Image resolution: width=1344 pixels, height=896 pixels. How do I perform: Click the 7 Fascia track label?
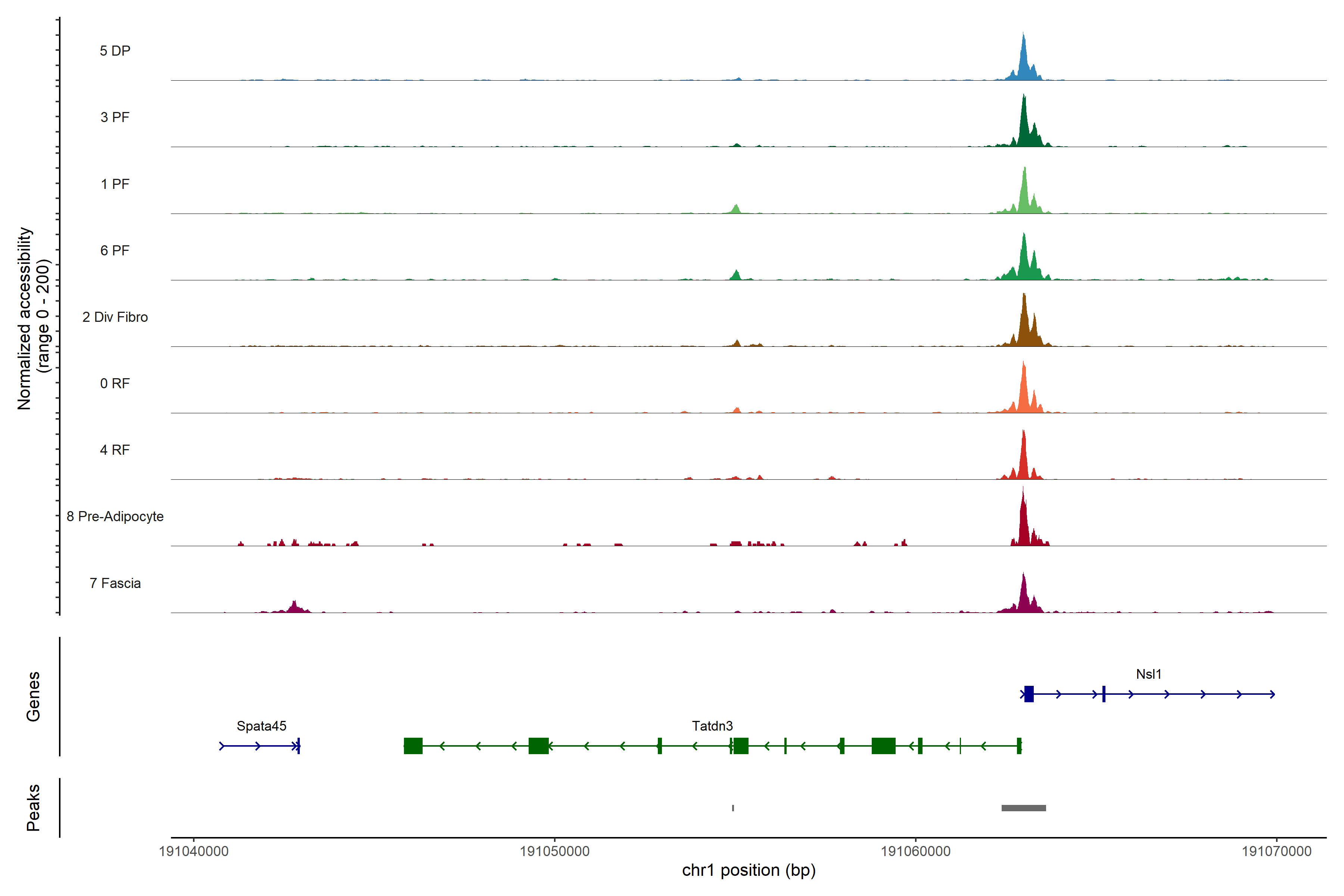[115, 584]
